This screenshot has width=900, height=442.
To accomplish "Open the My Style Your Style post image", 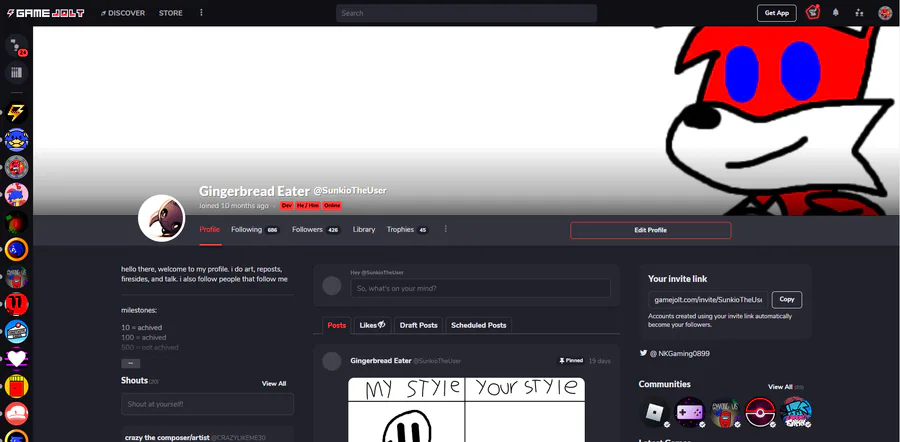I will 467,409.
